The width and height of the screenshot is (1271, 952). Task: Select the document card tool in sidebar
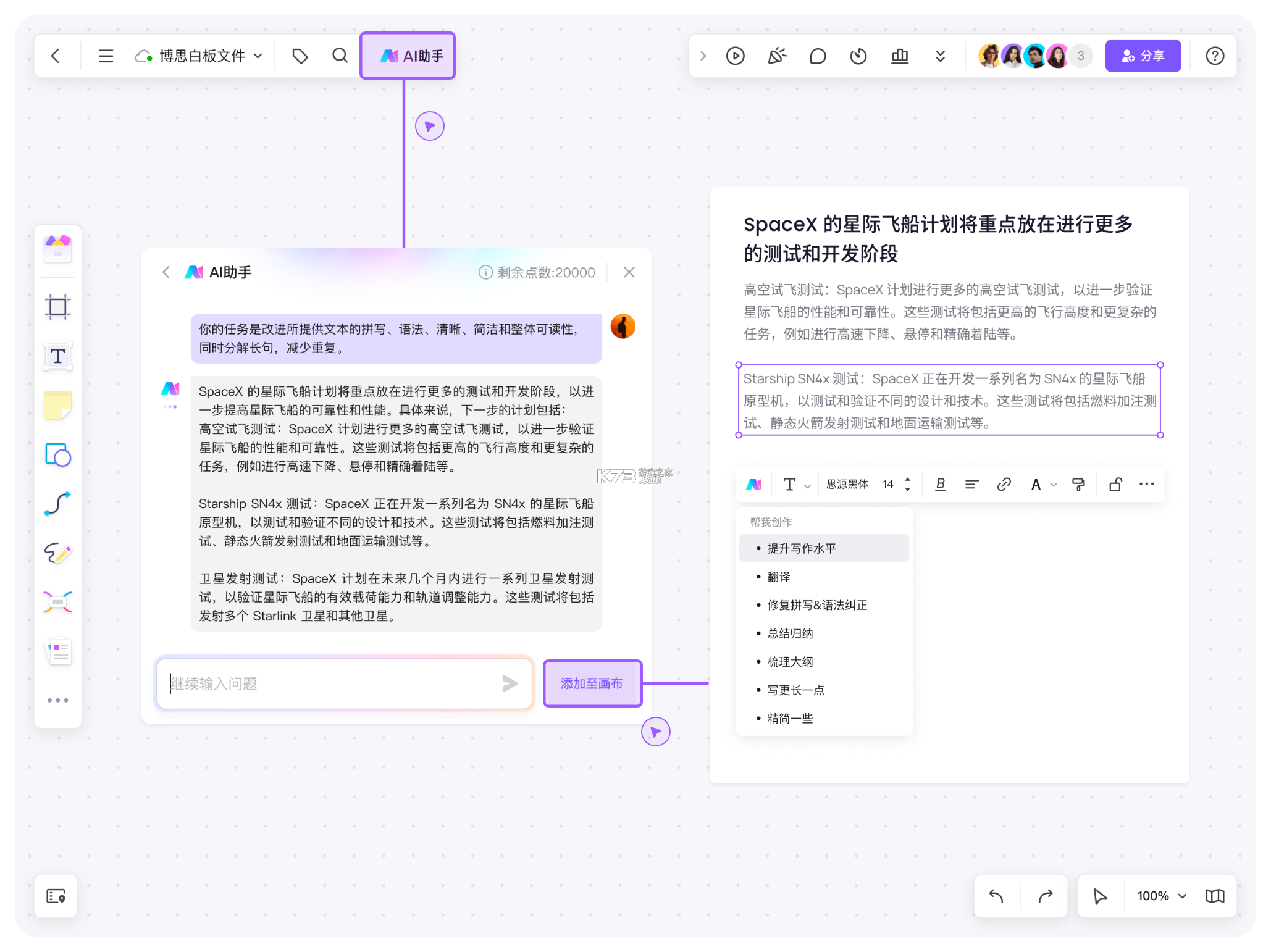pos(58,651)
